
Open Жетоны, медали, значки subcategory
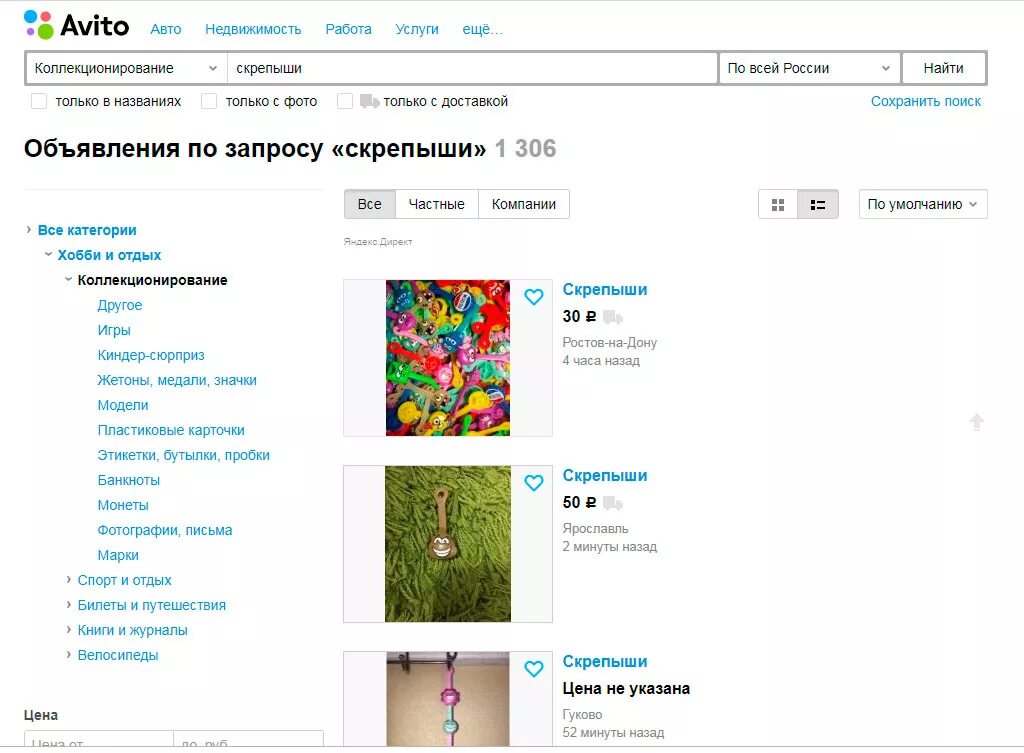point(177,380)
